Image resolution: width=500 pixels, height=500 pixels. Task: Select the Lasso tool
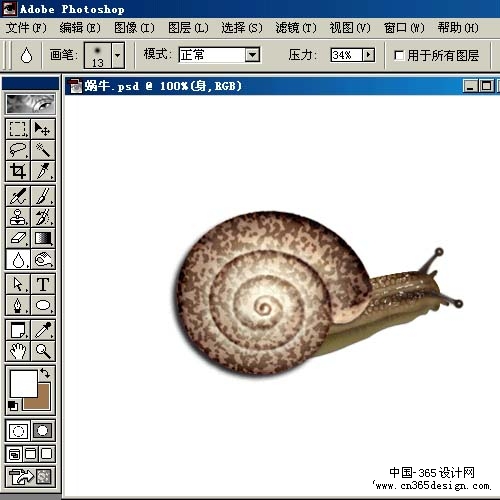(18, 150)
